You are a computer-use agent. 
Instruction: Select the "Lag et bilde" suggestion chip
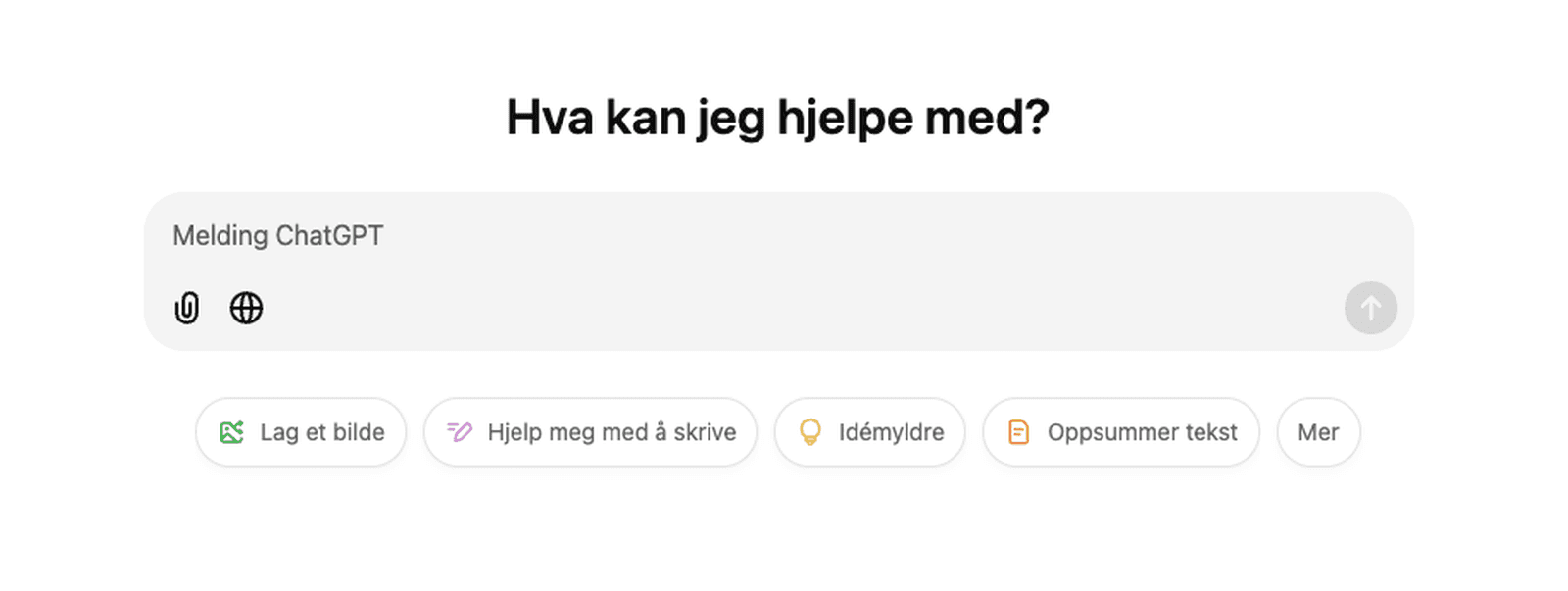click(301, 432)
